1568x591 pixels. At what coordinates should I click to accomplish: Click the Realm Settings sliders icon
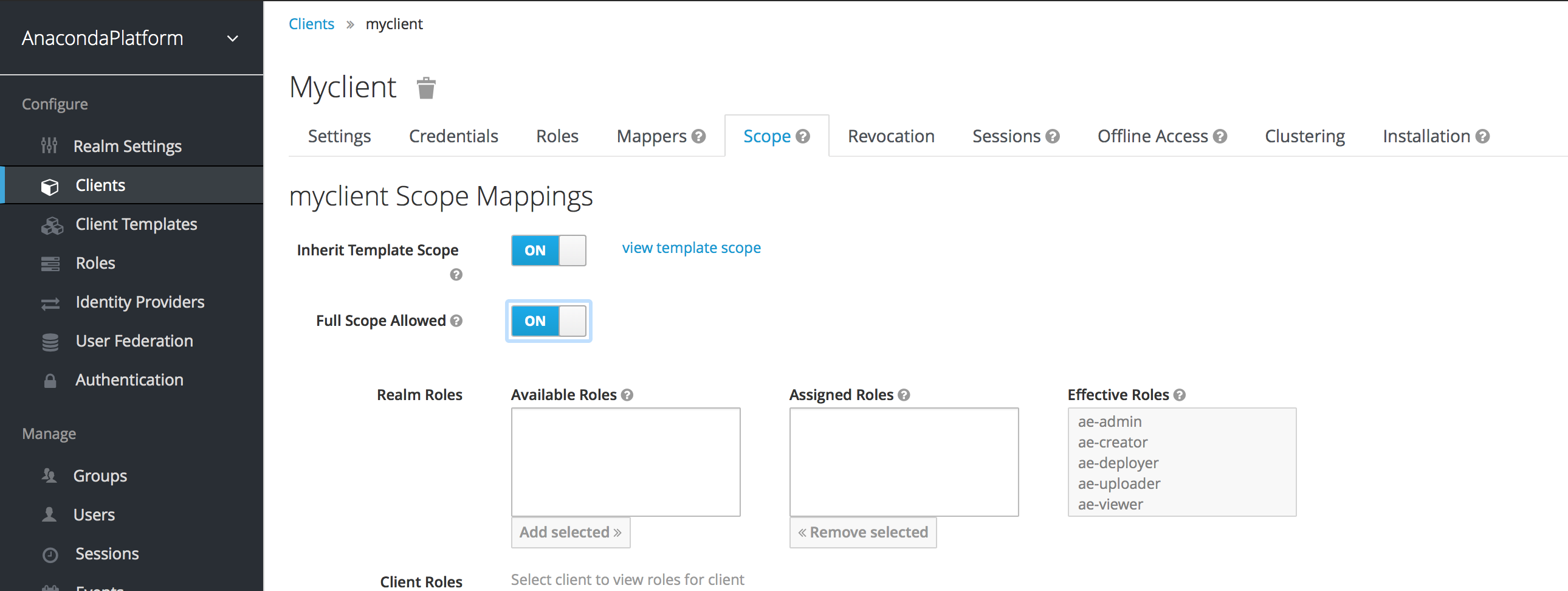click(49, 146)
